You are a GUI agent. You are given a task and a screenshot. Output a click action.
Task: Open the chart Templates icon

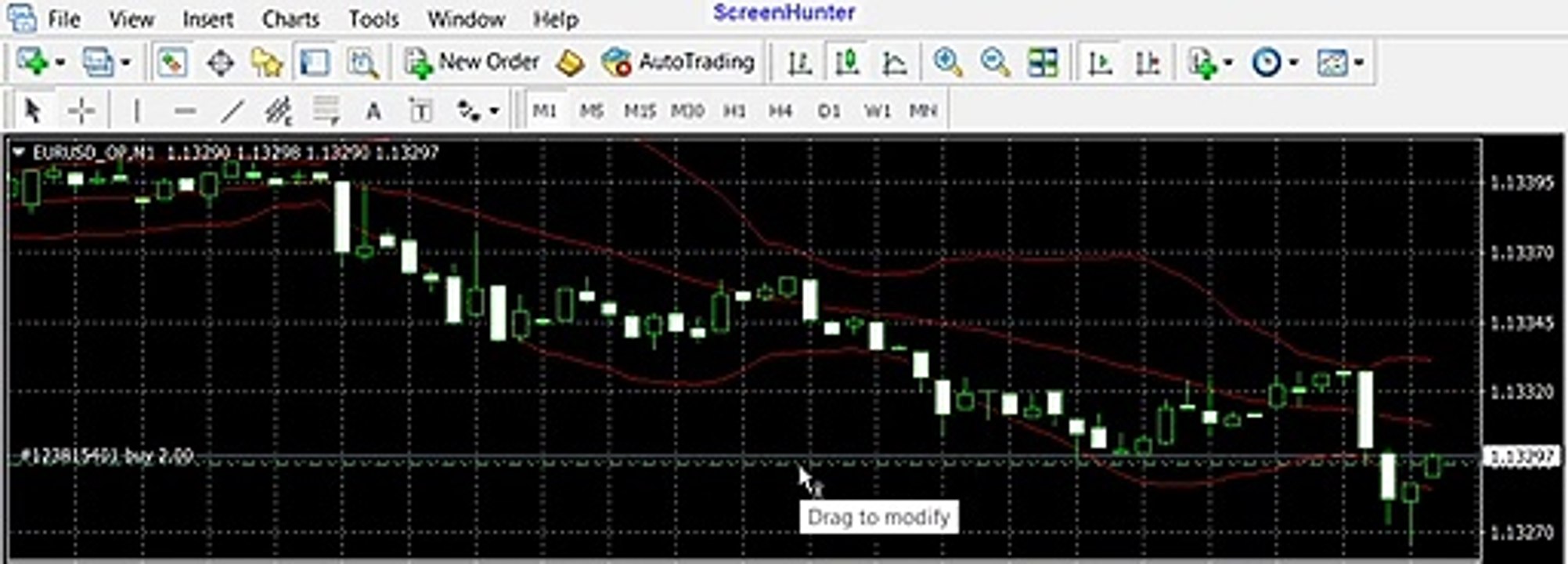coord(1332,62)
